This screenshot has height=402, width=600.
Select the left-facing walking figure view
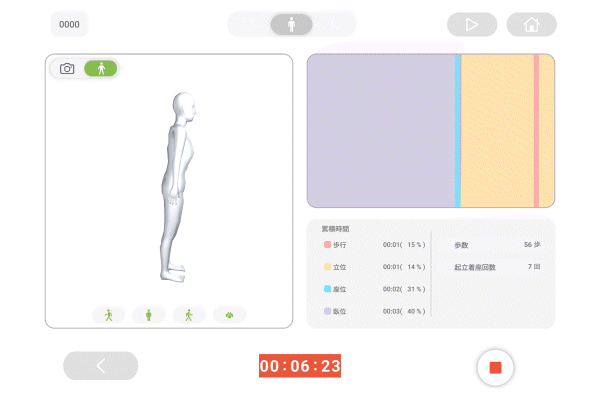(x=109, y=315)
